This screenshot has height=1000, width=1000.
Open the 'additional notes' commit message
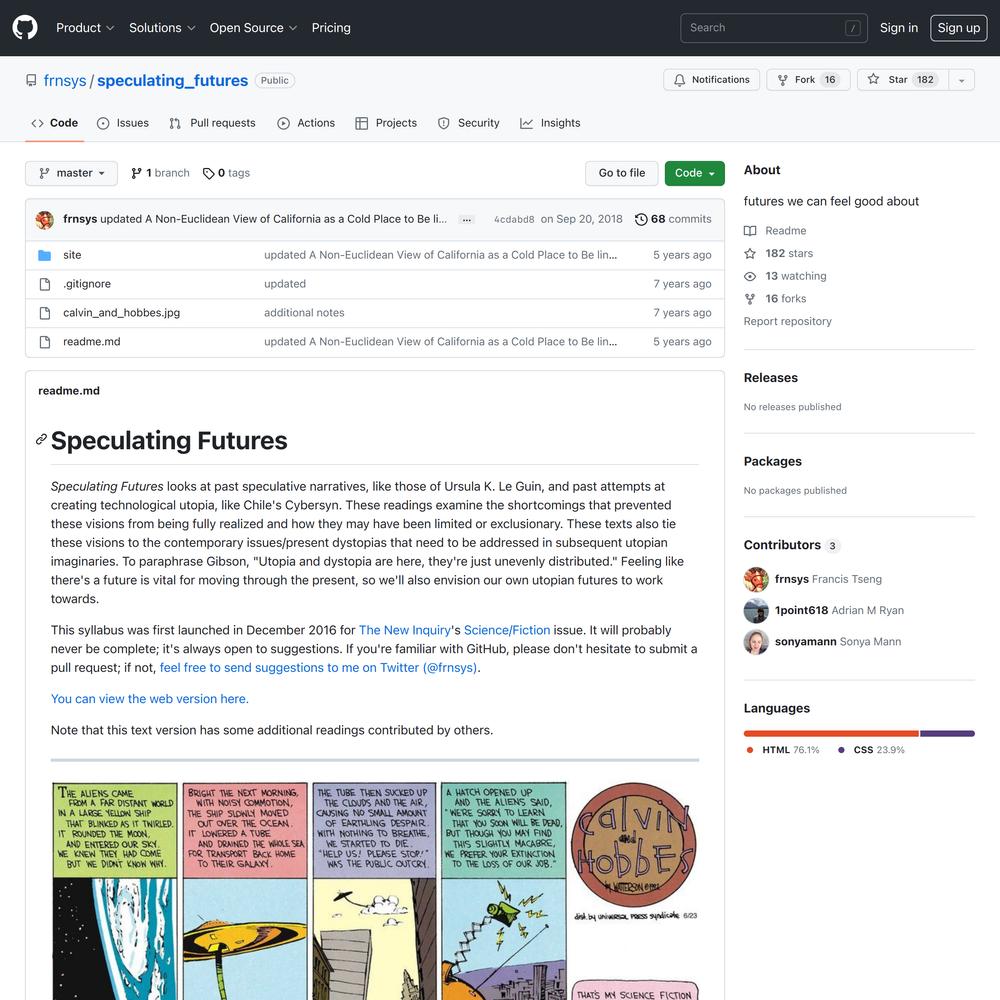(304, 312)
